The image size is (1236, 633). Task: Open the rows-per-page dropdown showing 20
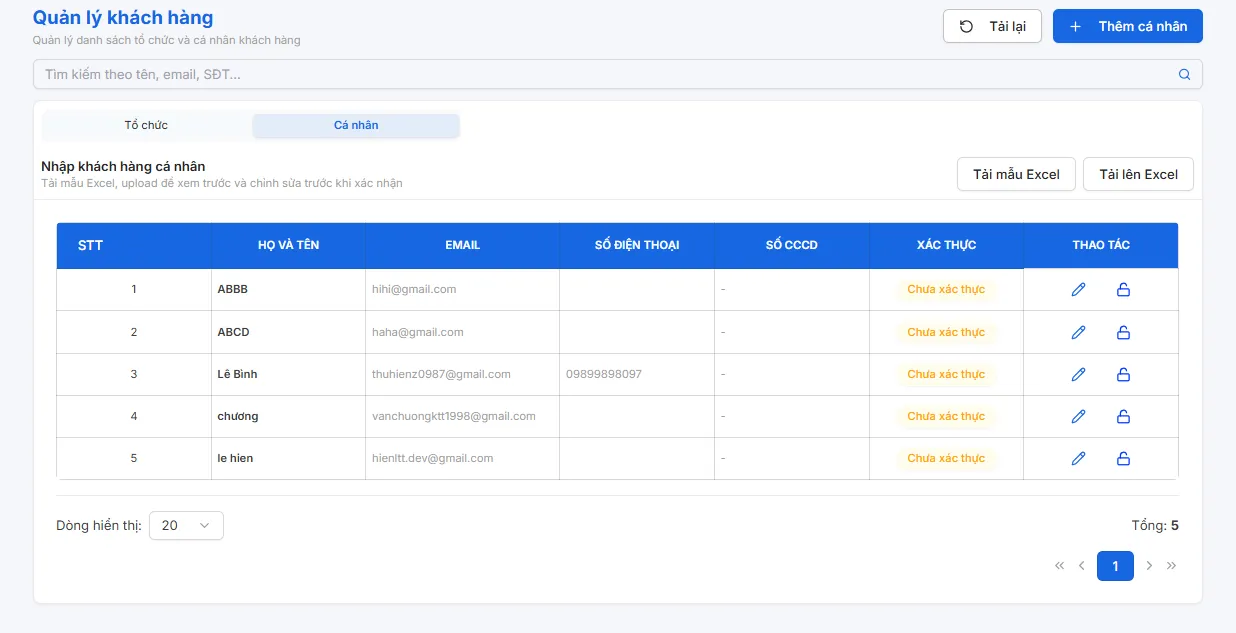186,525
